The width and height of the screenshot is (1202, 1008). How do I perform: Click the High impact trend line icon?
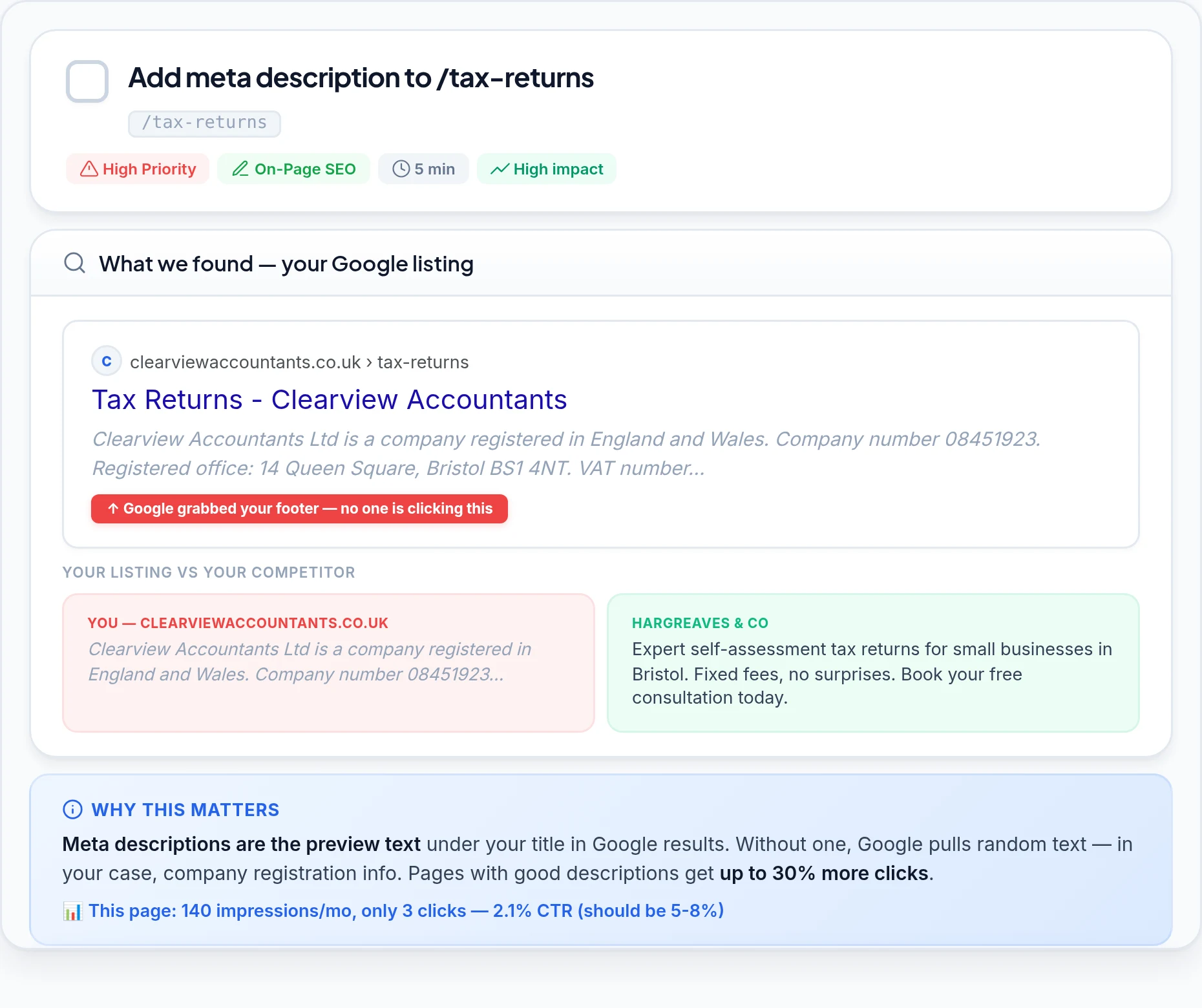500,169
